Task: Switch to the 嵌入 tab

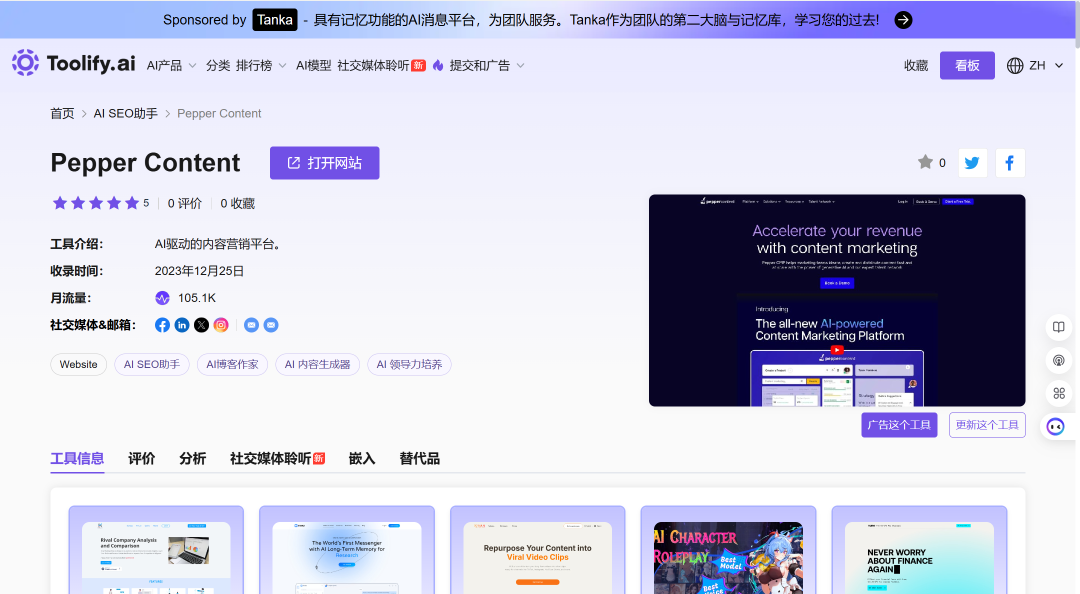Action: pos(362,458)
